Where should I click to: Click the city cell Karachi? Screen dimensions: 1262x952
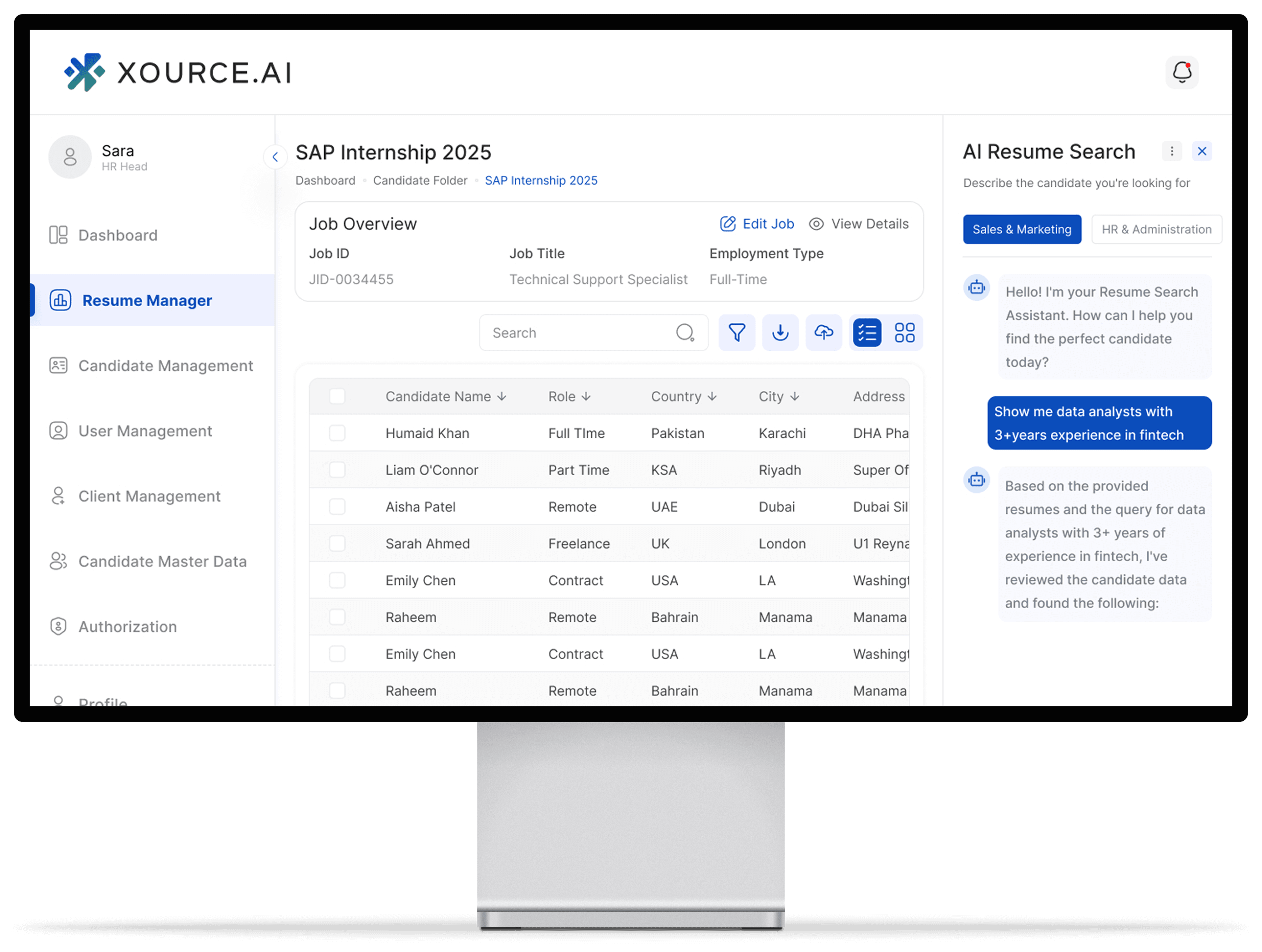(x=782, y=433)
